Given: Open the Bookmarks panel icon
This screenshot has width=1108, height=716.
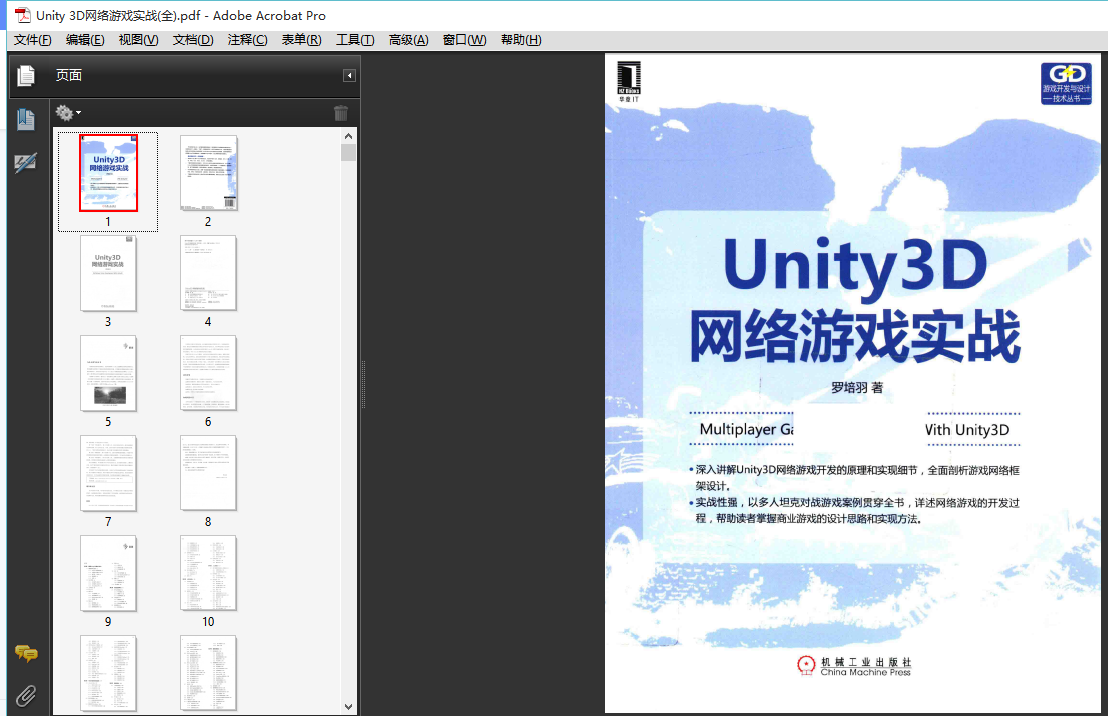Looking at the screenshot, I should coord(25,119).
